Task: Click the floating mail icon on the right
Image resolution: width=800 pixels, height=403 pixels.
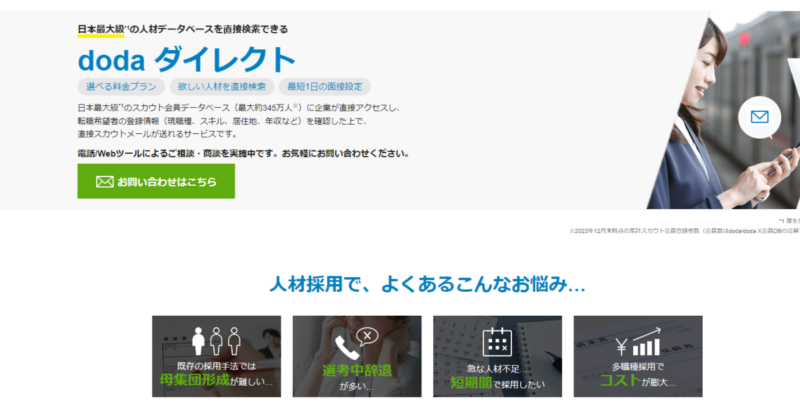Action: tap(759, 118)
